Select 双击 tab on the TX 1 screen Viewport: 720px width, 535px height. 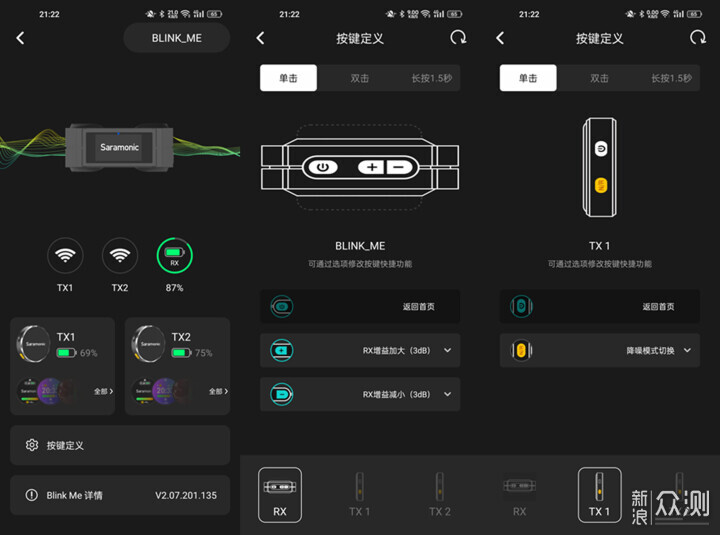[x=599, y=78]
